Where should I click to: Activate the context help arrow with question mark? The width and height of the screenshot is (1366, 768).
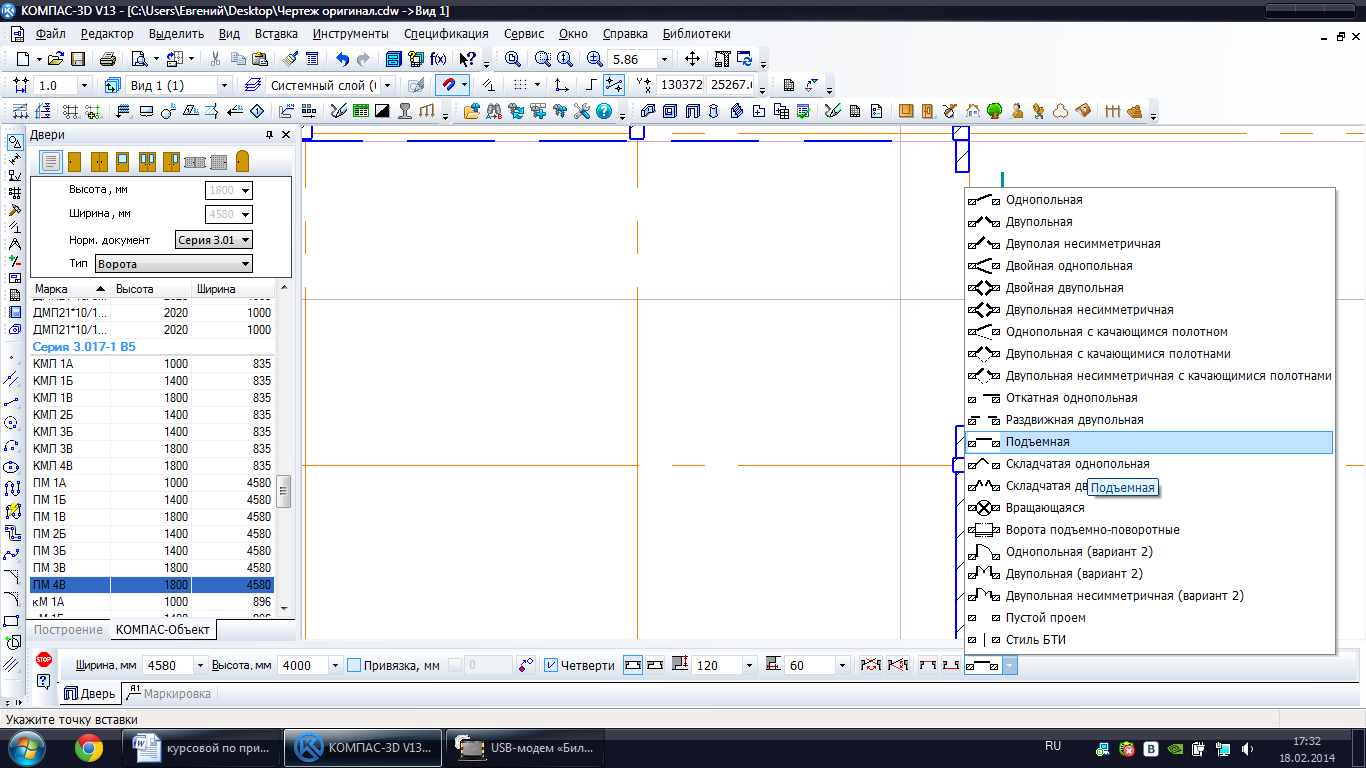click(467, 59)
